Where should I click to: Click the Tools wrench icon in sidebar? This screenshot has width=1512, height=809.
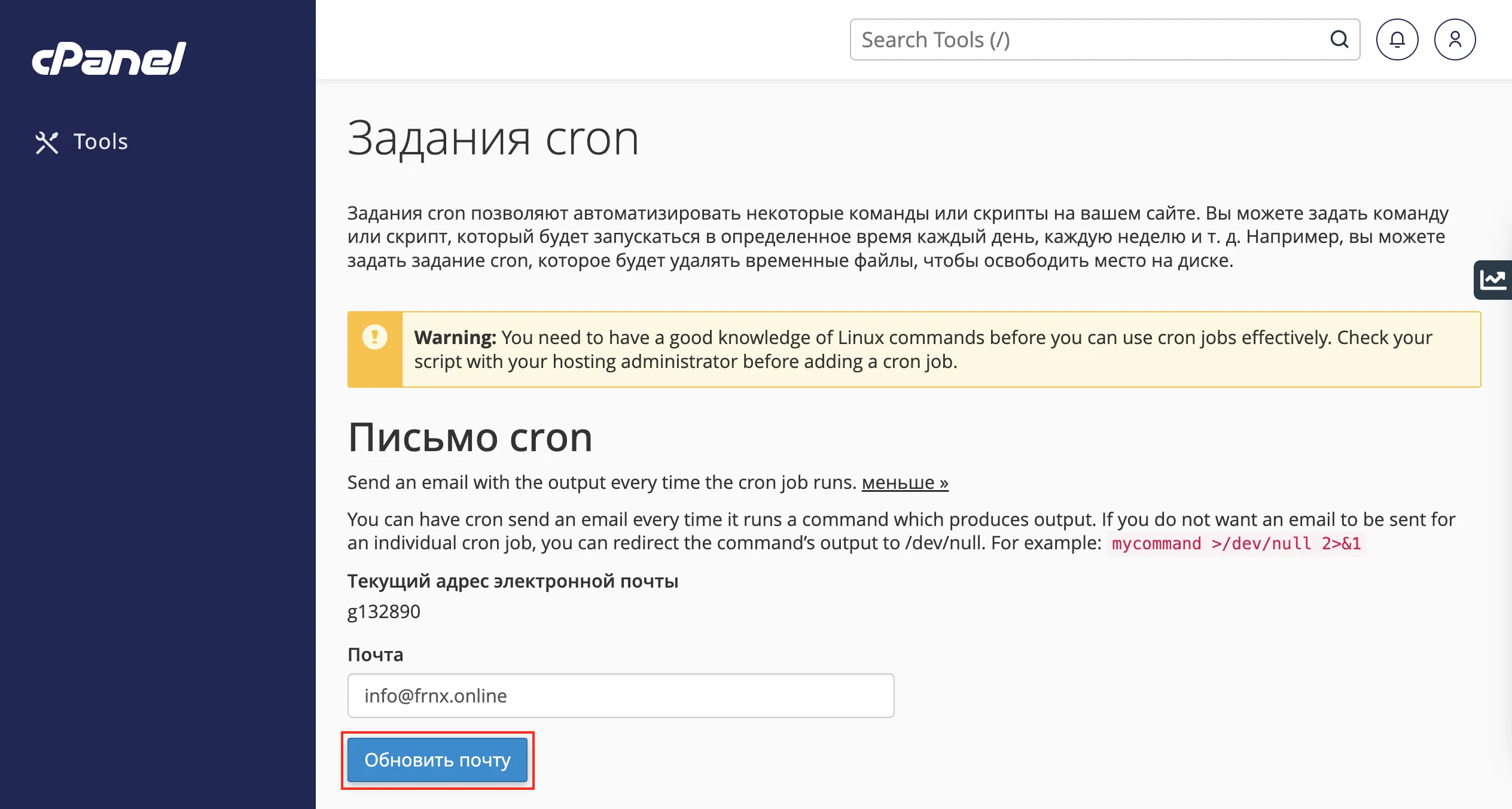(47, 142)
